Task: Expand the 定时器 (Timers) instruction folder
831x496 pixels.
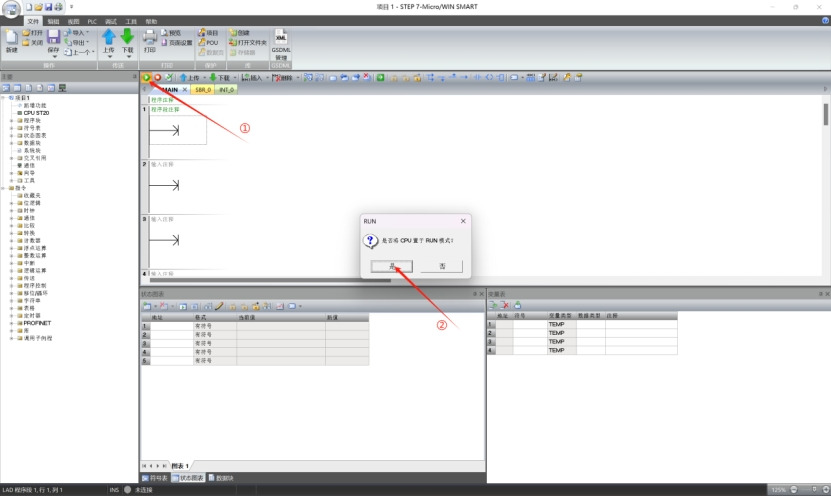Action: [x=12, y=315]
